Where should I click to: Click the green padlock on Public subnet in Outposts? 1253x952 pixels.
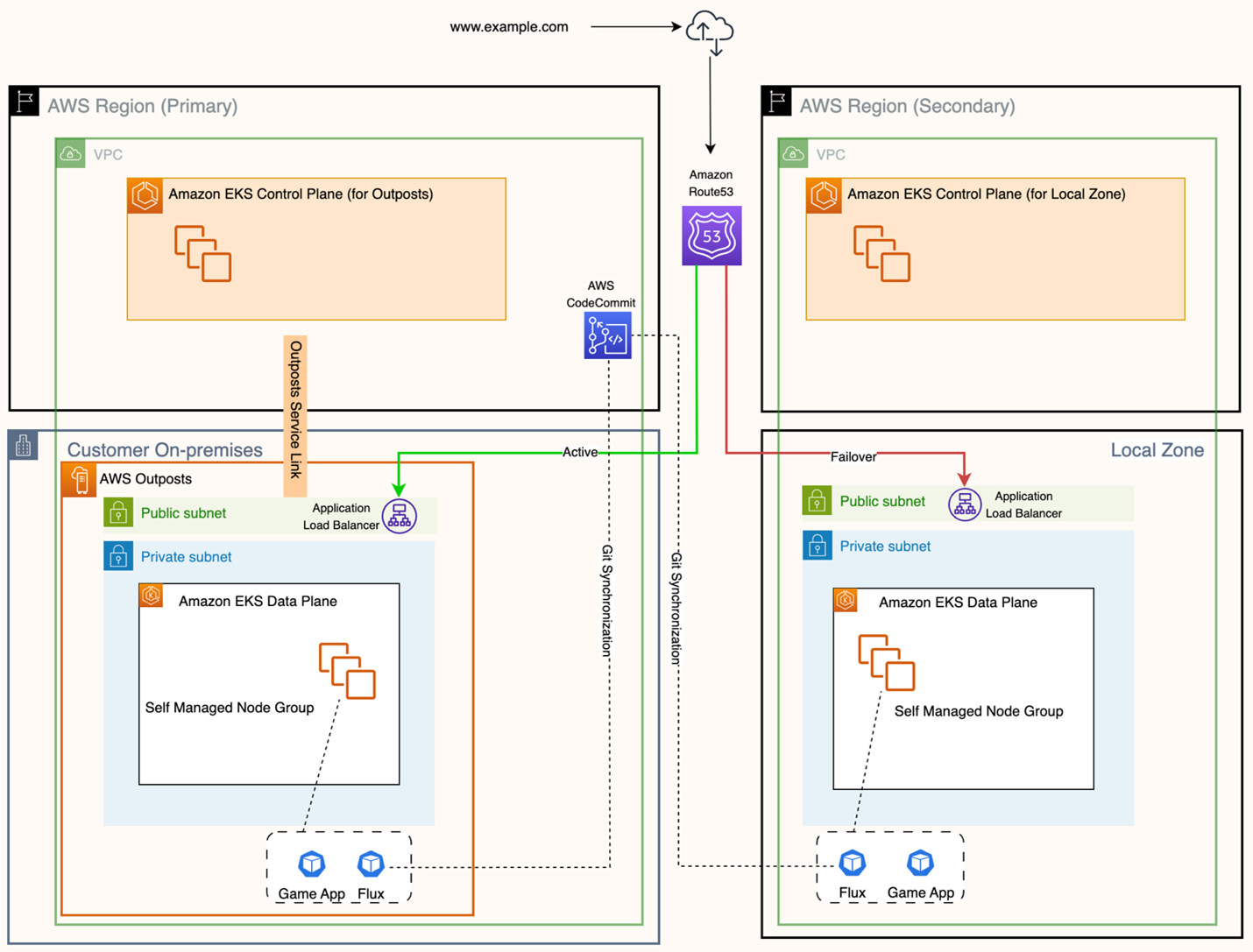coord(118,513)
